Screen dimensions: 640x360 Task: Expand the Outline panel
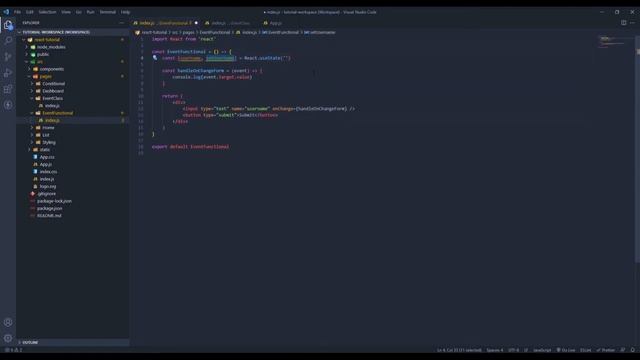[x=73, y=342]
